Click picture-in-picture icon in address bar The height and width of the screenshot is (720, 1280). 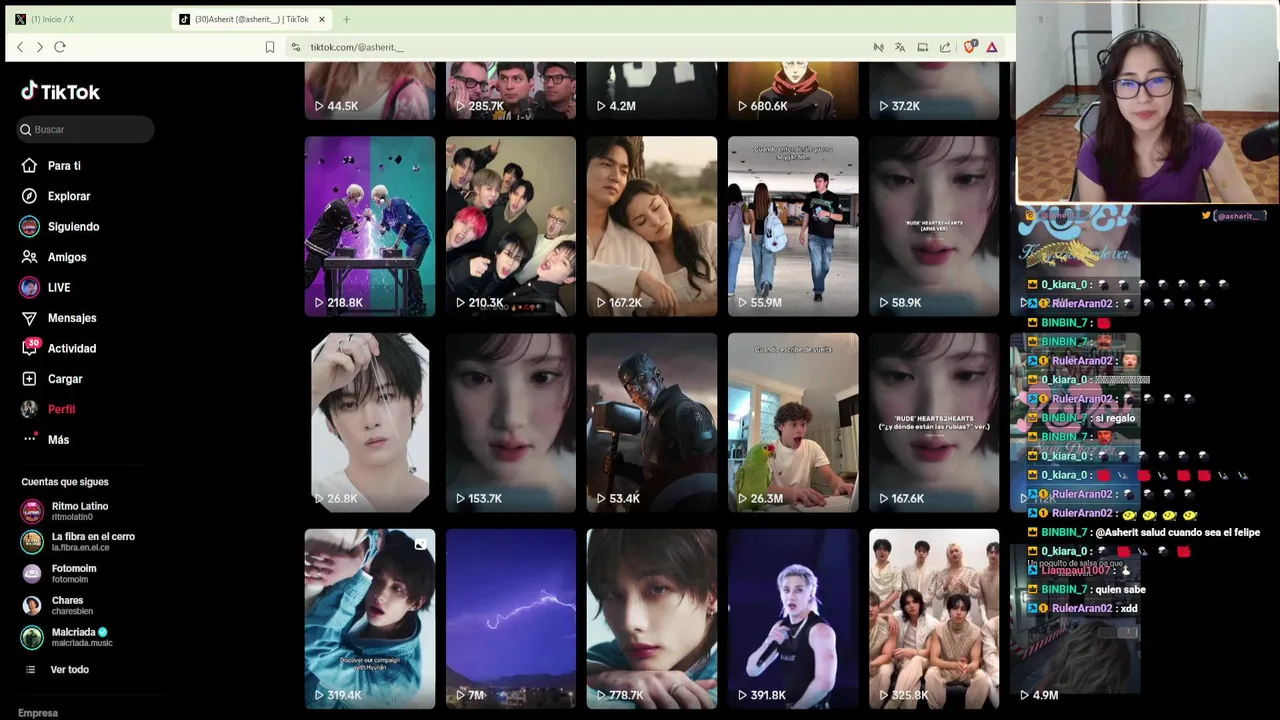[922, 47]
